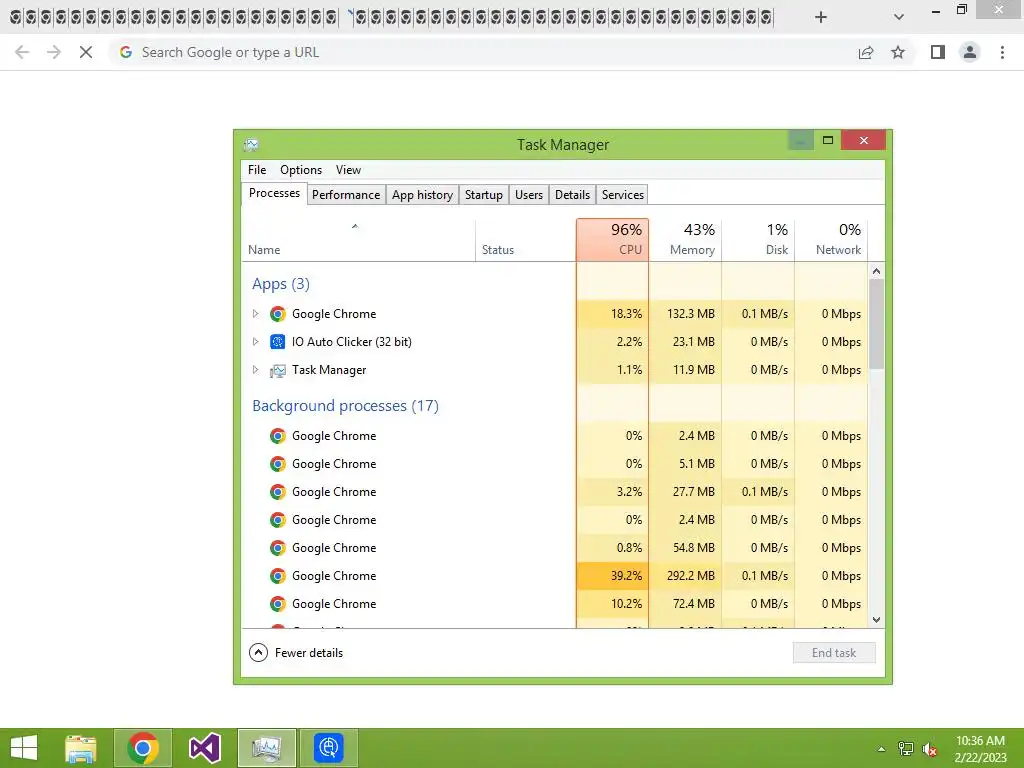The image size is (1024, 768).
Task: Switch to the Services tab
Action: [622, 195]
